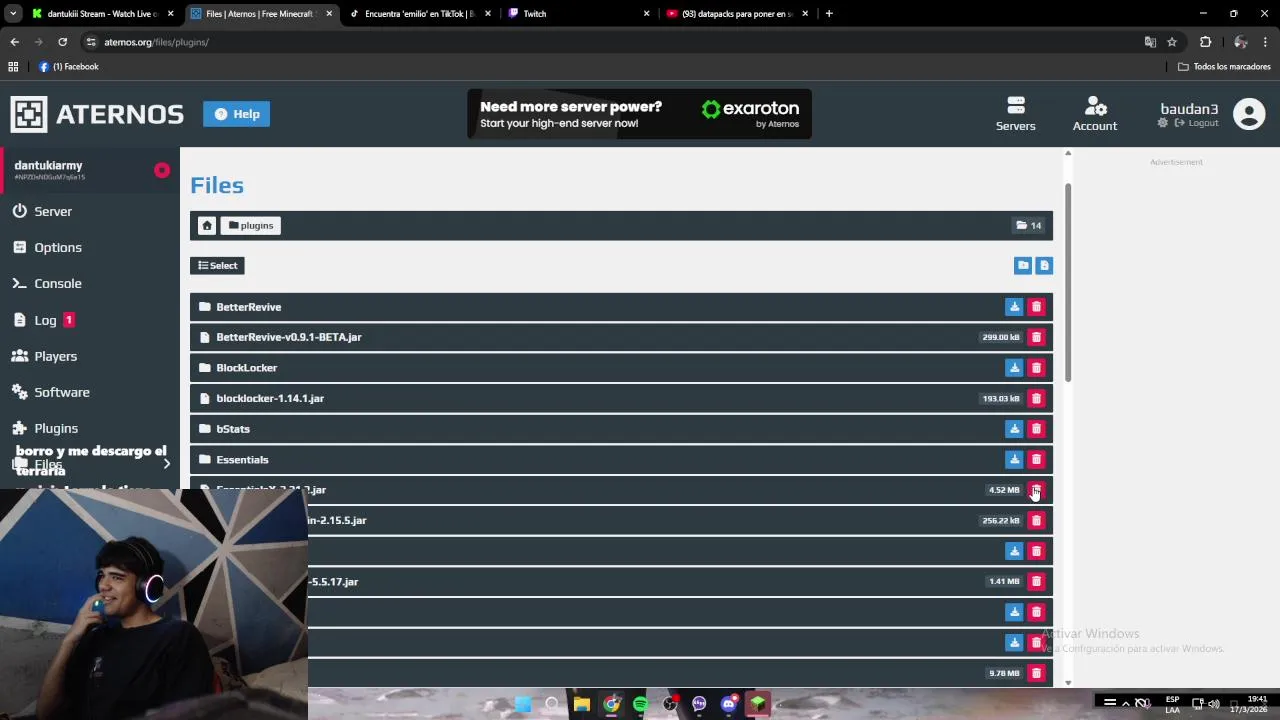
Task: Open Spotify from the taskbar
Action: [640, 704]
